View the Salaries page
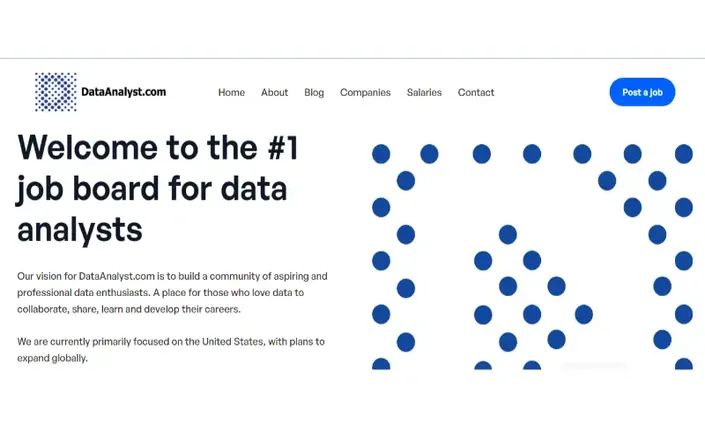The height and width of the screenshot is (427, 705). (x=424, y=93)
